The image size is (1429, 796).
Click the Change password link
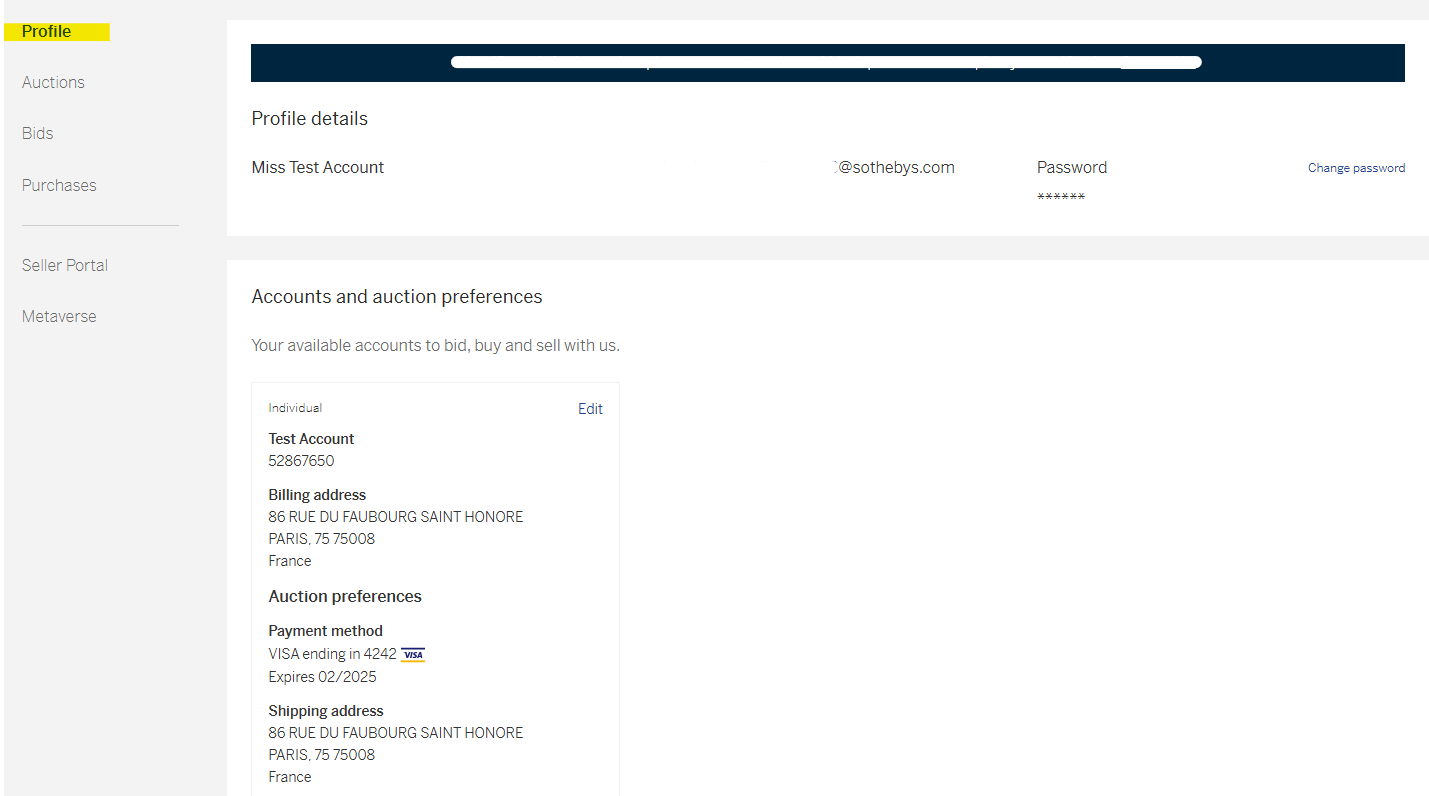coord(1356,168)
